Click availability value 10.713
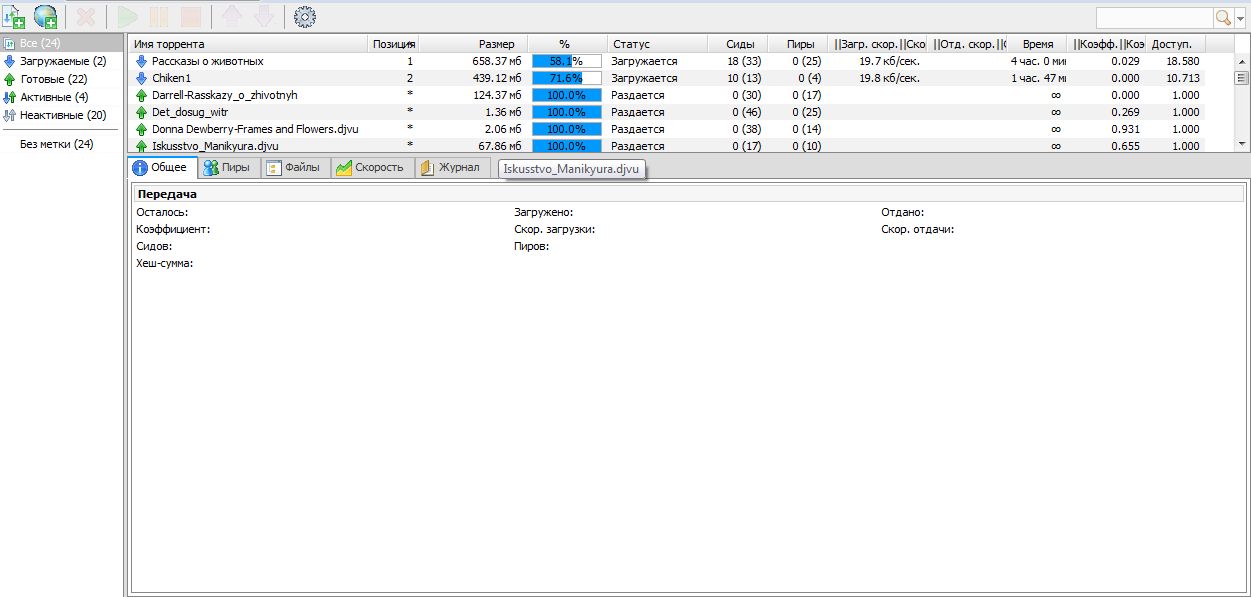The height and width of the screenshot is (597, 1251). click(1182, 78)
